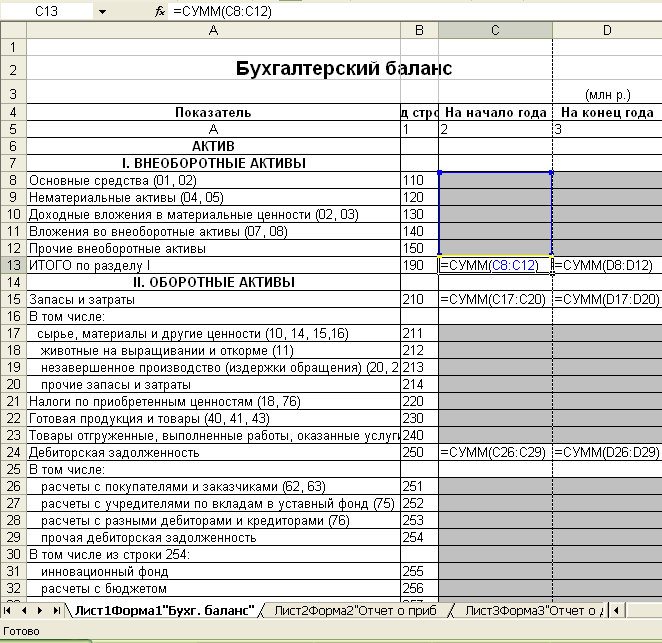The width and height of the screenshot is (662, 643).
Task: Click the Select All corner box
Action: [12, 30]
